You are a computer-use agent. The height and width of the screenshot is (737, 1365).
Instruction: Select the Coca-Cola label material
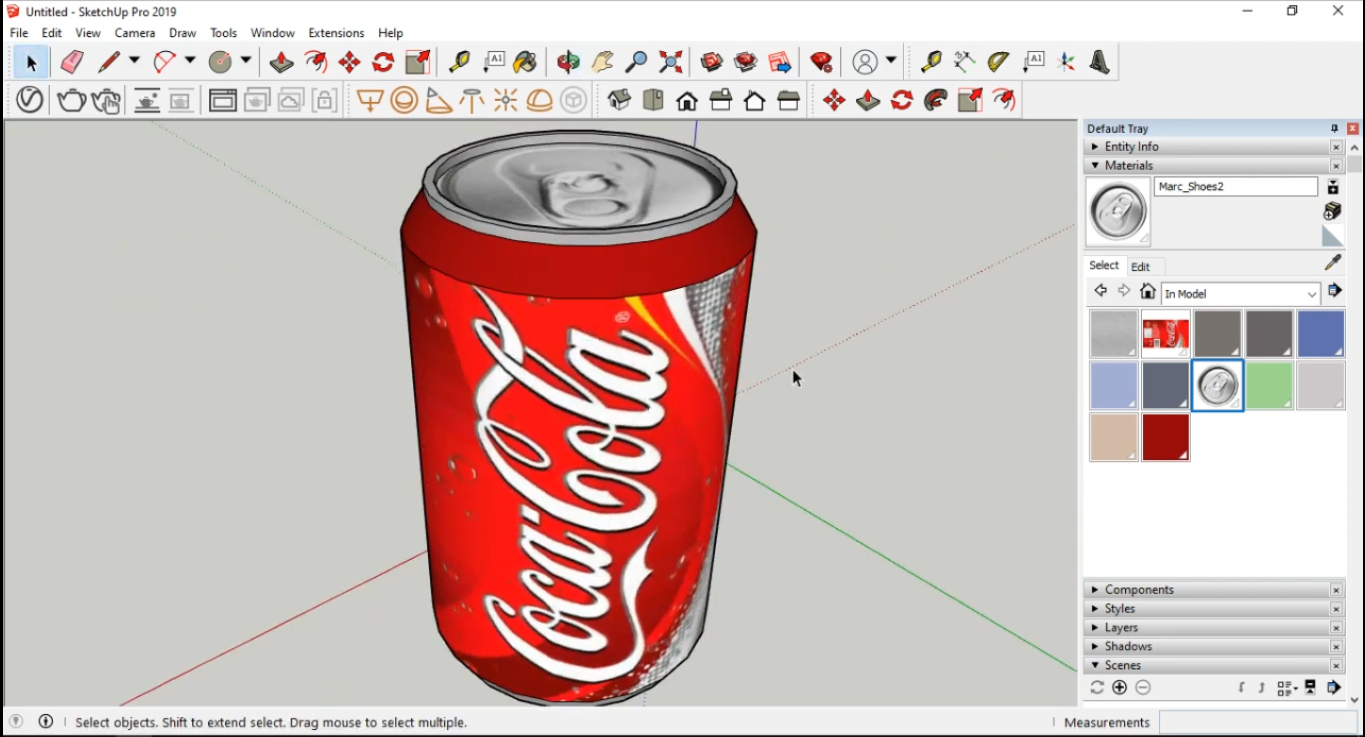point(1166,334)
